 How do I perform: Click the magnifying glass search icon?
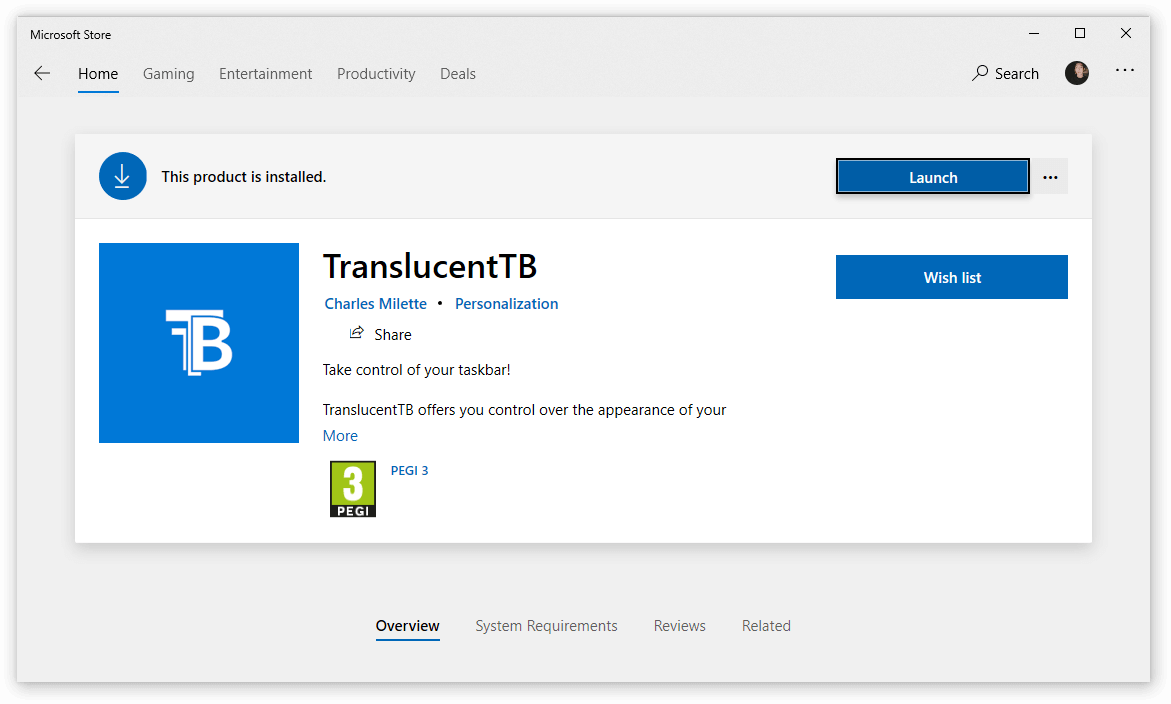[x=980, y=73]
